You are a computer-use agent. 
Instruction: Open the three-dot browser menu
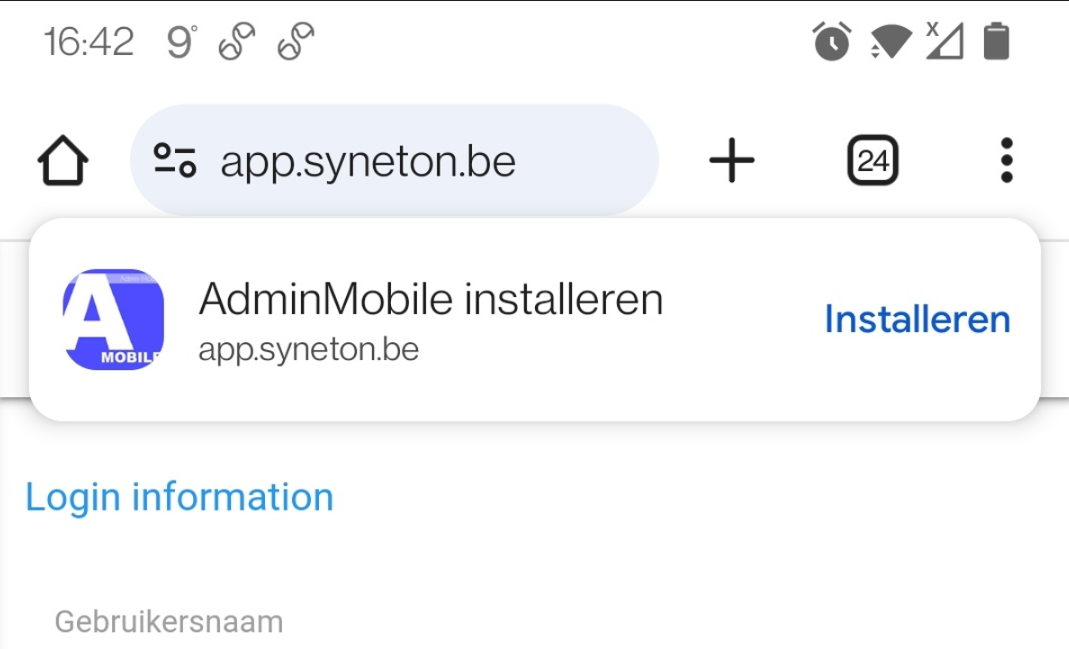tap(1006, 161)
